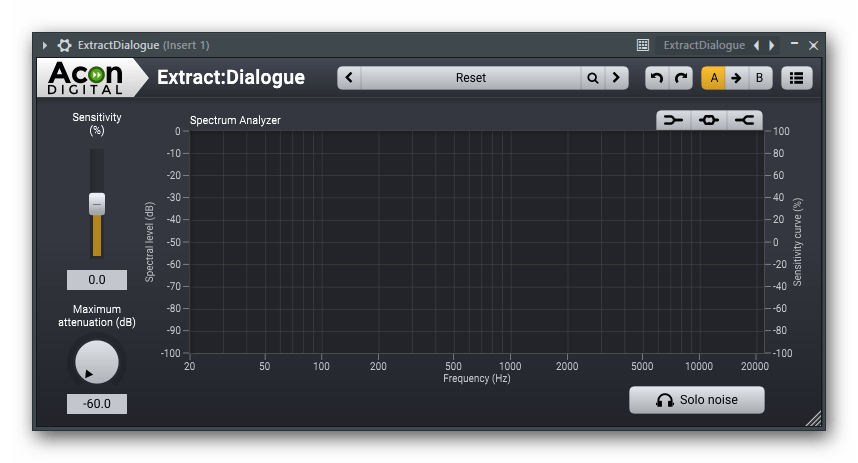Viewport: 858px width, 463px height.
Task: Click the Maximum attenuation (dB) label
Action: click(97, 316)
